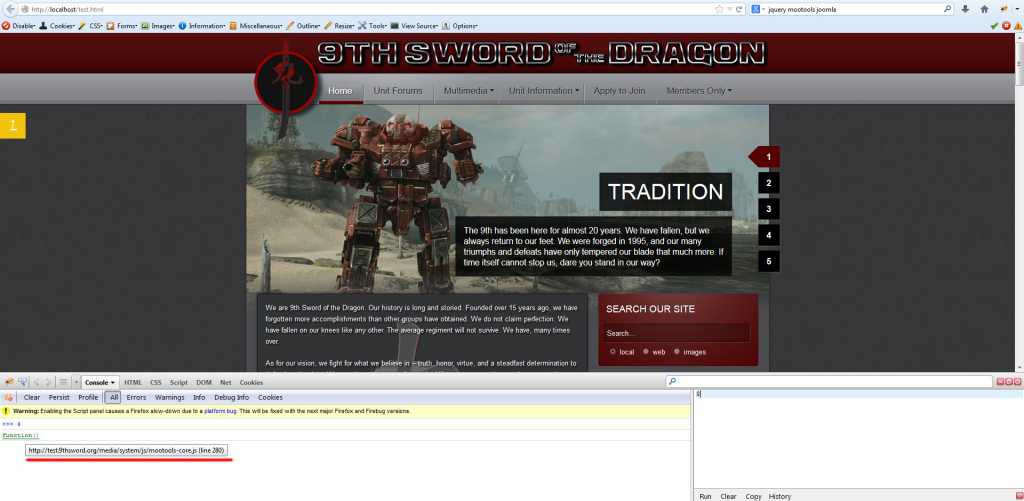Screen dimensions: 1024x501
Task: Switch to the Firebug DOM tab
Action: pyautogui.click(x=203, y=382)
